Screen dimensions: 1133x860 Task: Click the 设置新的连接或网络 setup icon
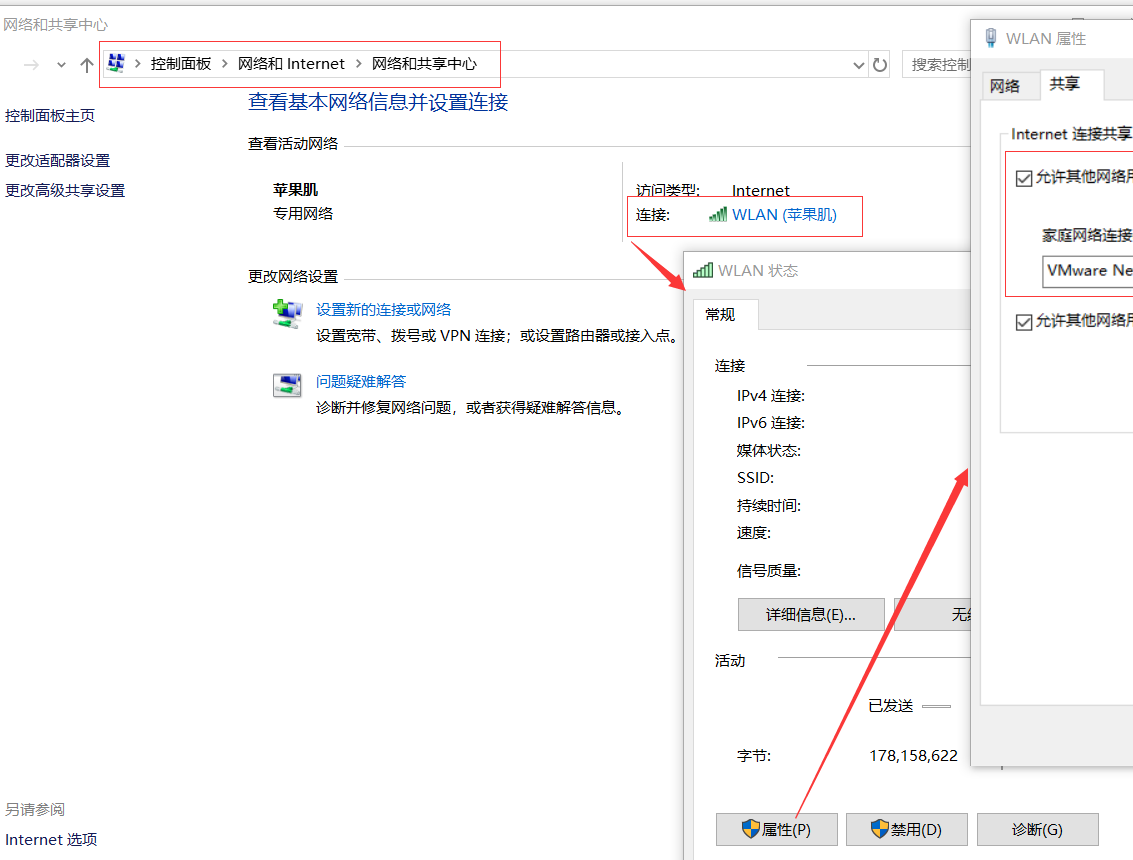tap(288, 311)
